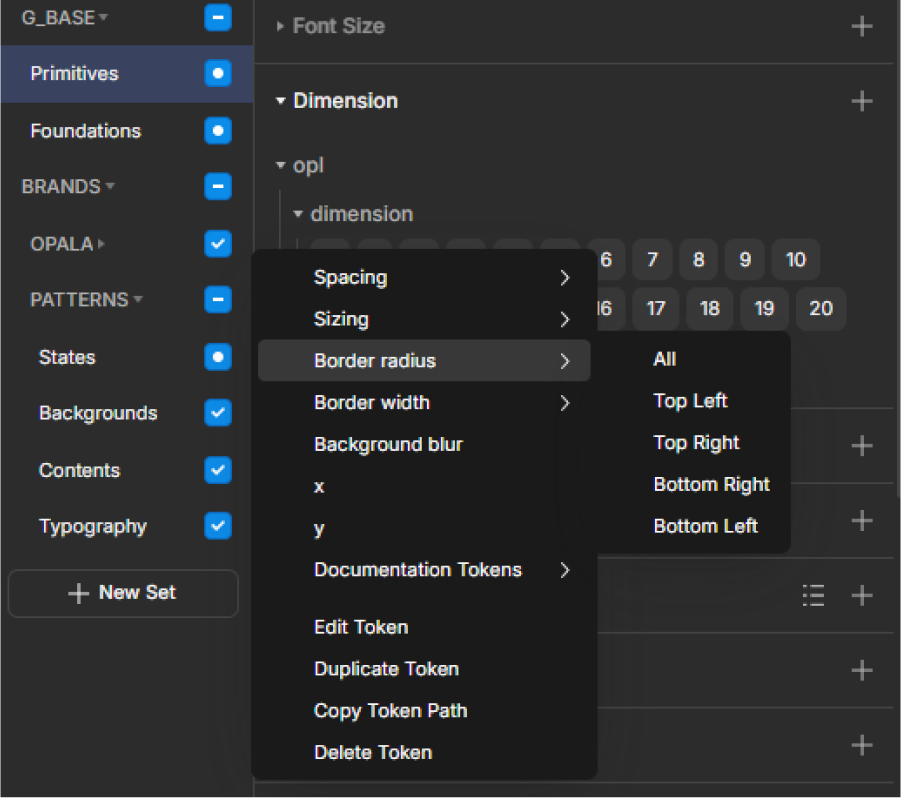This screenshot has width=901, height=798.
Task: Toggle the G_BASE set indeterminate checkbox
Action: pyautogui.click(x=217, y=17)
